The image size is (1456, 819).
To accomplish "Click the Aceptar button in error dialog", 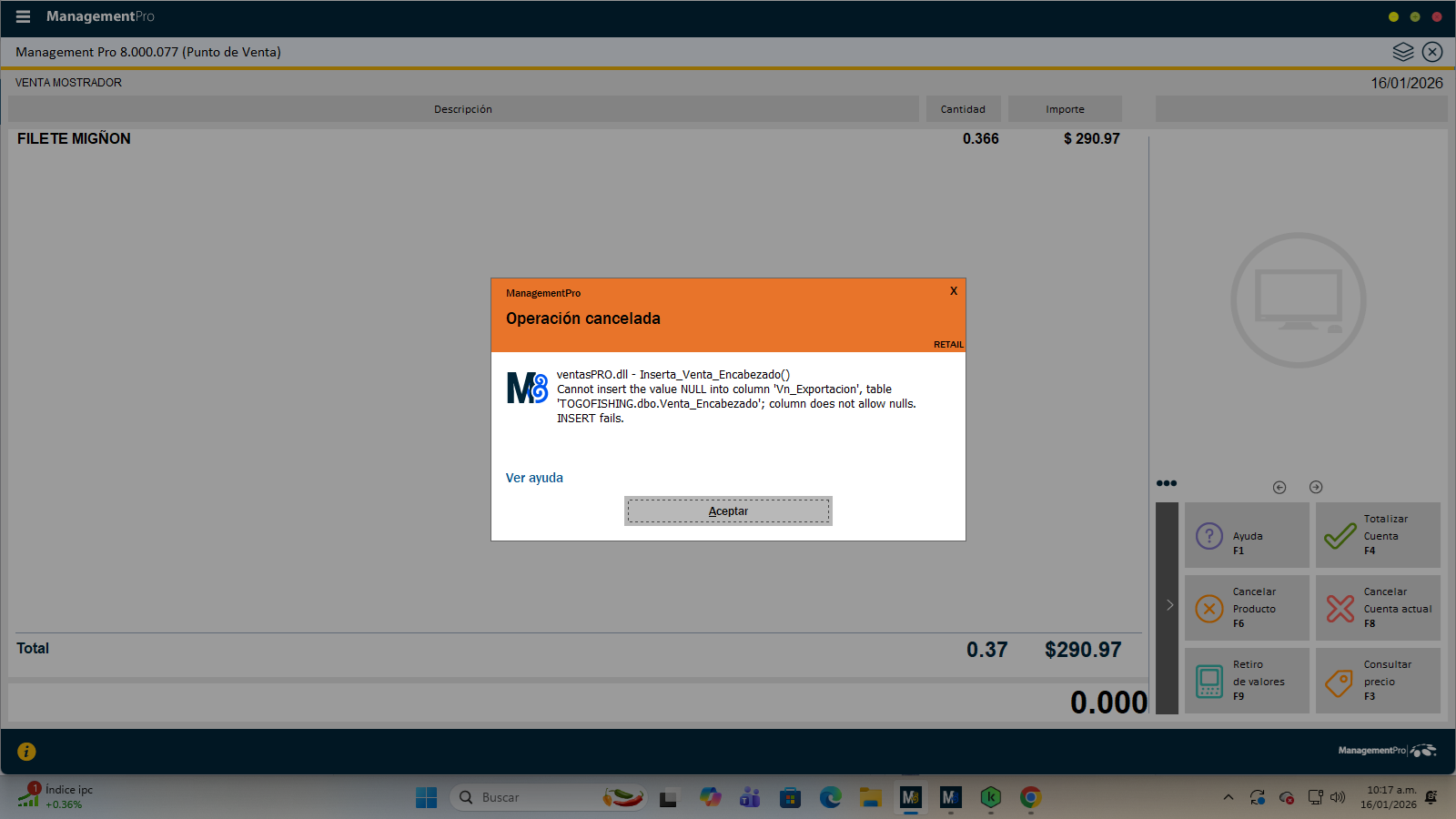I will click(x=728, y=511).
